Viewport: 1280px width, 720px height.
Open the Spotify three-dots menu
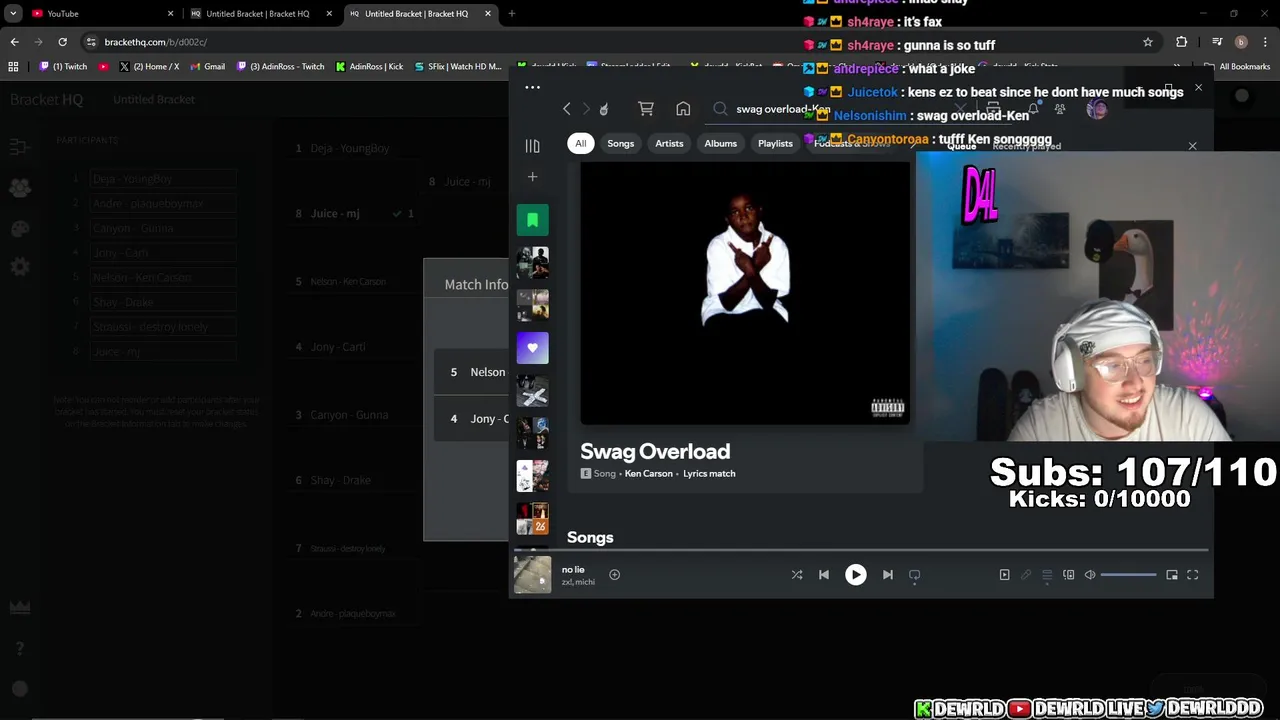[x=532, y=87]
